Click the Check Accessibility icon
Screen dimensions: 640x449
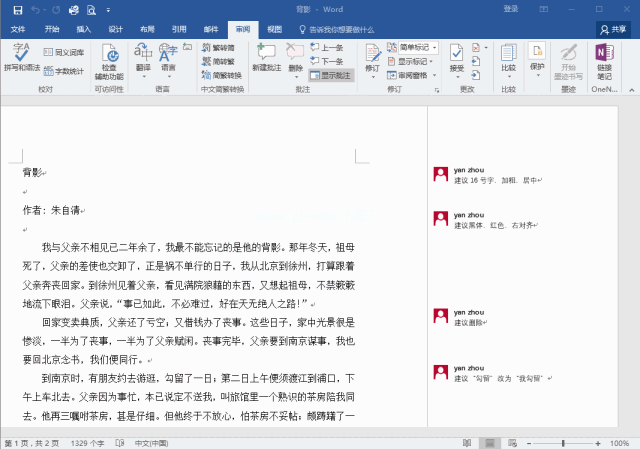[x=109, y=60]
